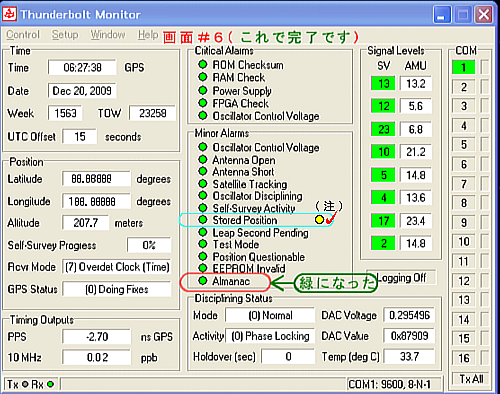The height and width of the screenshot is (394, 500).
Task: Click the green Stored Position indicator
Action: (203, 220)
